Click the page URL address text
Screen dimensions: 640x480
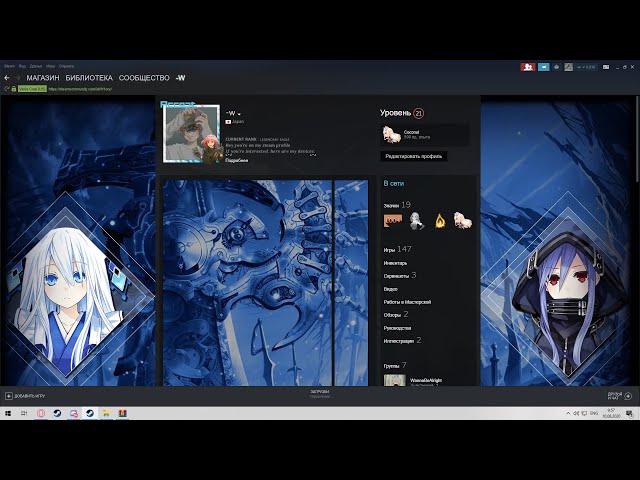pyautogui.click(x=80, y=89)
